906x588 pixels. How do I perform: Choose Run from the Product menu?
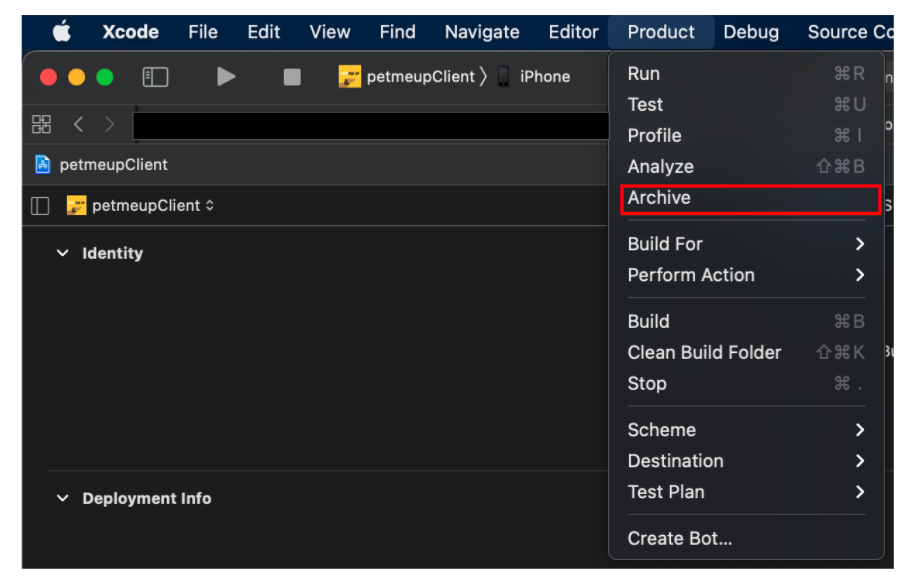click(x=746, y=74)
